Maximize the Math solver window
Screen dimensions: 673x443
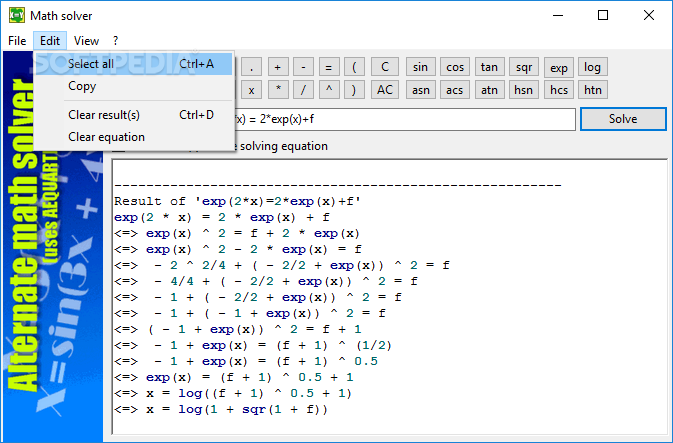coord(603,15)
